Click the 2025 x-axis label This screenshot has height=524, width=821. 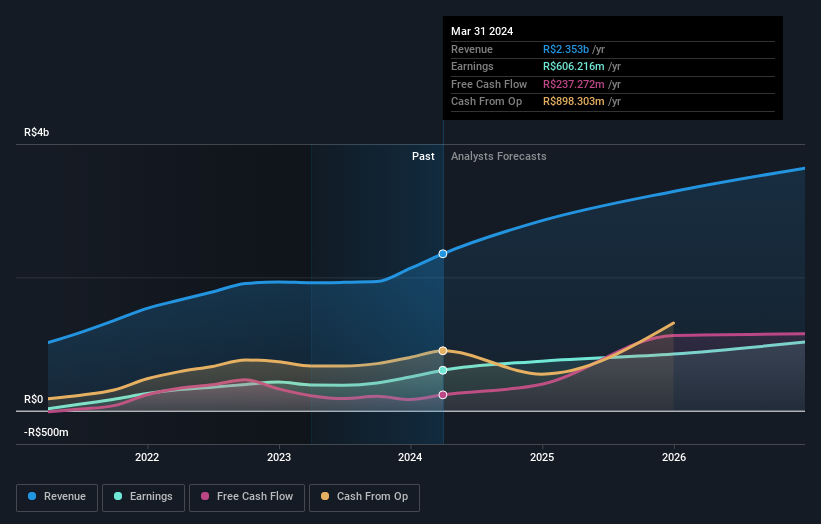(542, 457)
